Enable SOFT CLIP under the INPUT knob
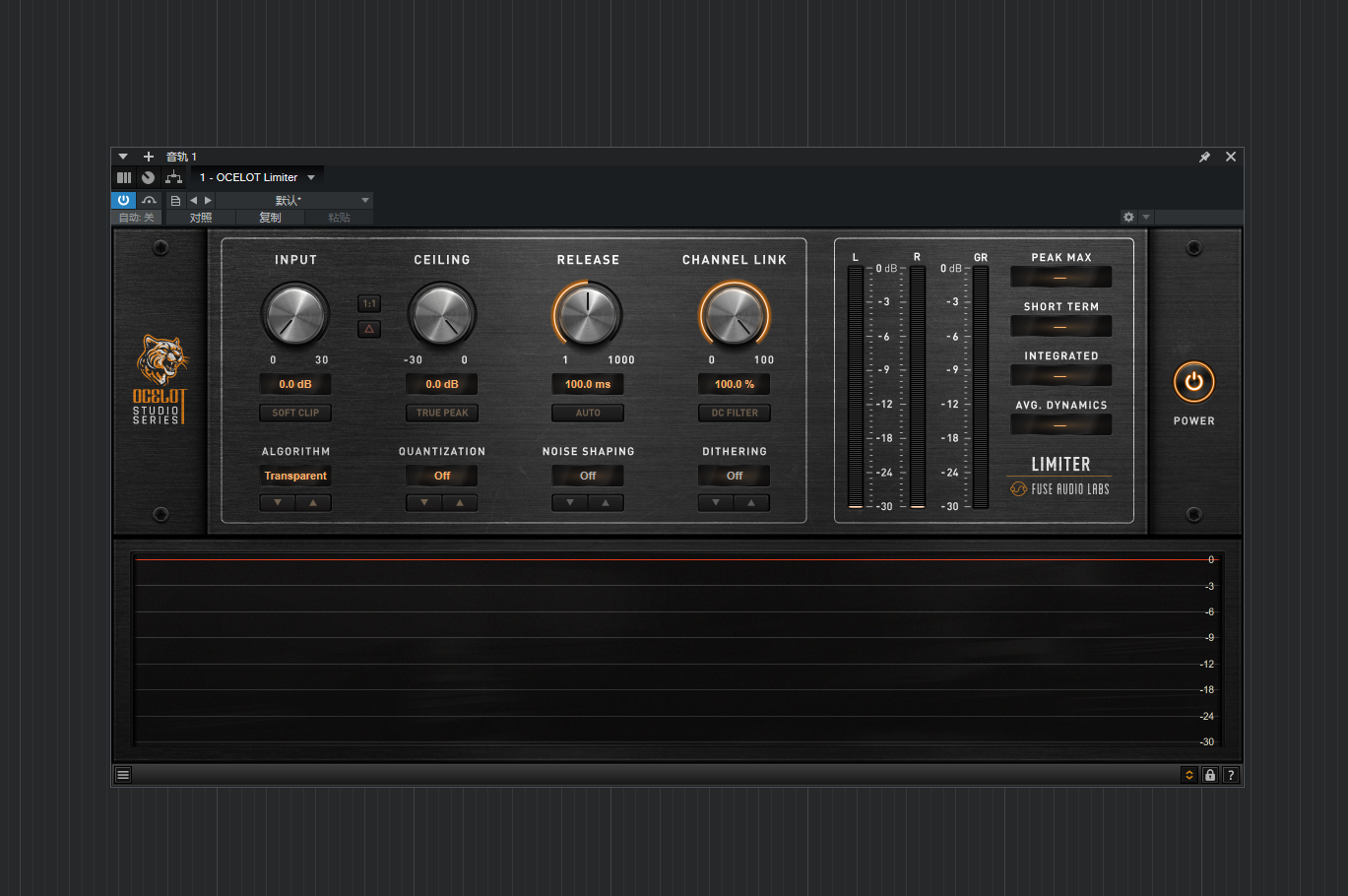The image size is (1348, 896). (294, 413)
